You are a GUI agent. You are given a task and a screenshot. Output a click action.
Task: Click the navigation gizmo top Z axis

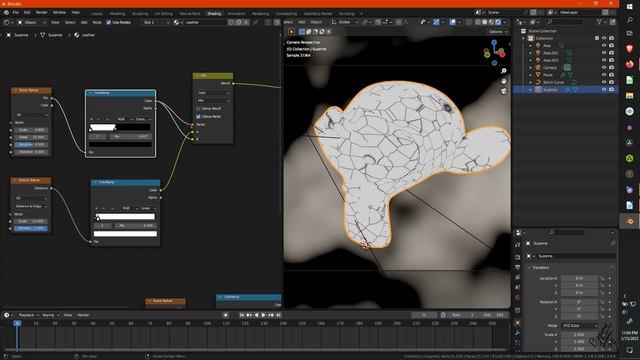tap(494, 42)
